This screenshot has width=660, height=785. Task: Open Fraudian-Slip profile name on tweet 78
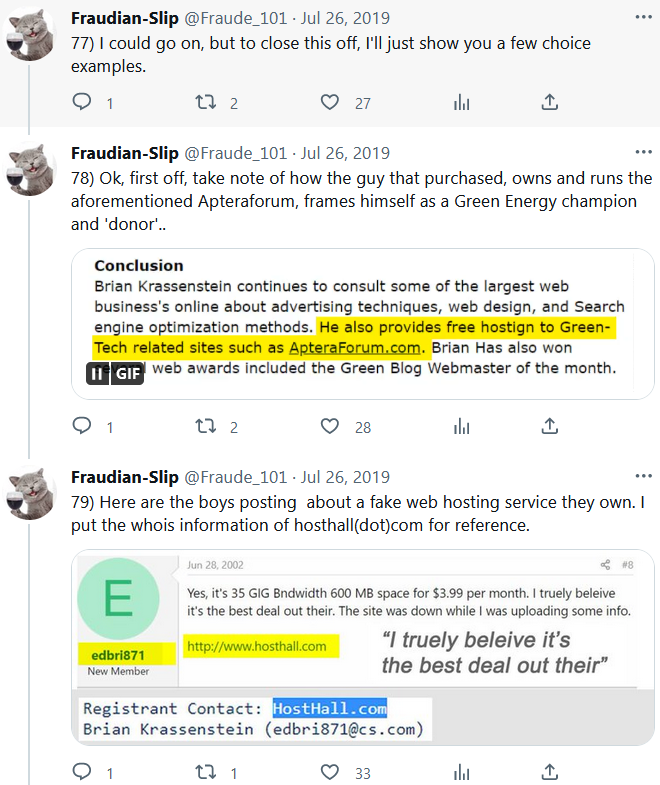point(125,153)
